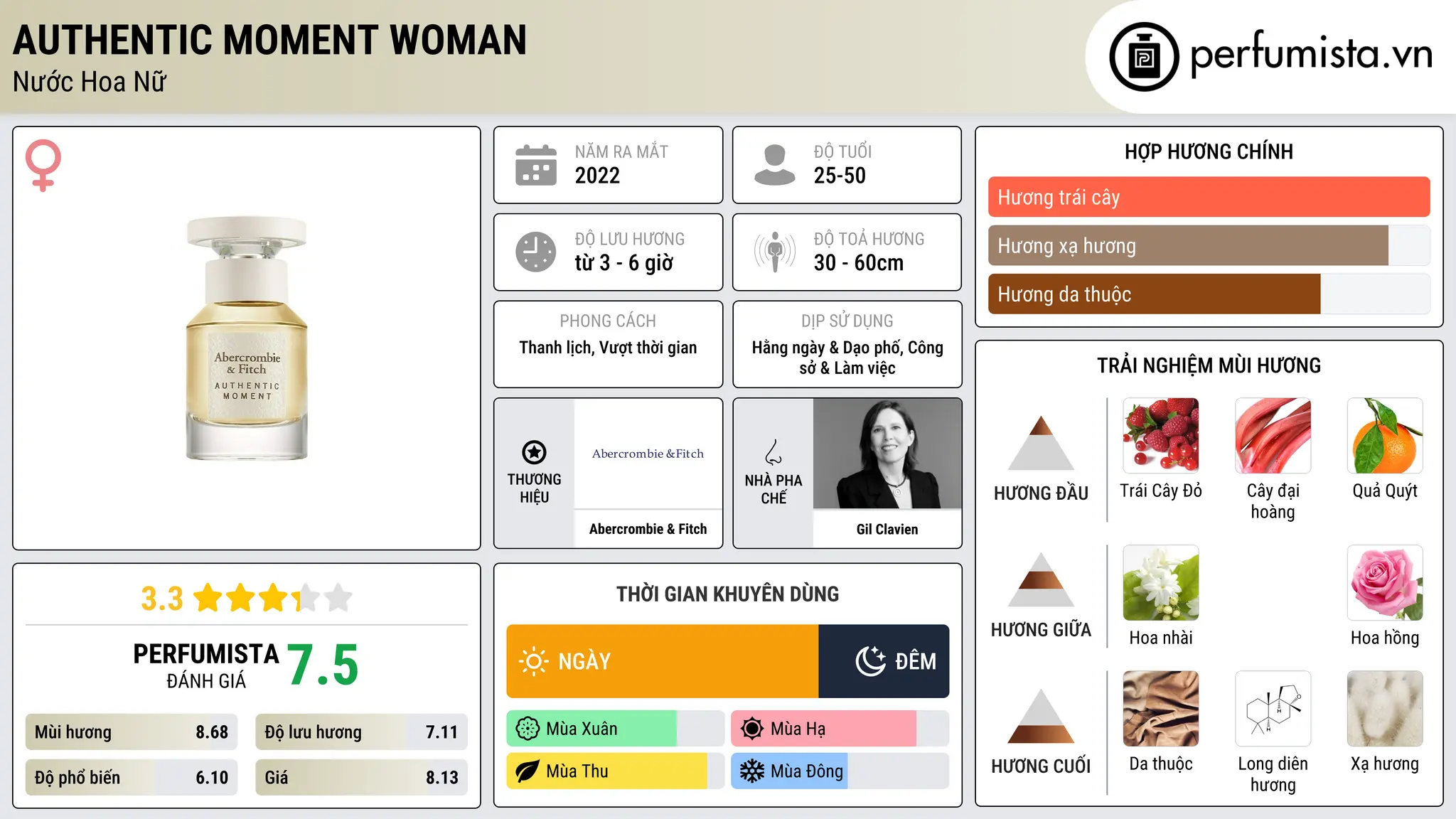The height and width of the screenshot is (819, 1456).
Task: Select the sun icon for Mùa Hạ
Action: (x=752, y=729)
